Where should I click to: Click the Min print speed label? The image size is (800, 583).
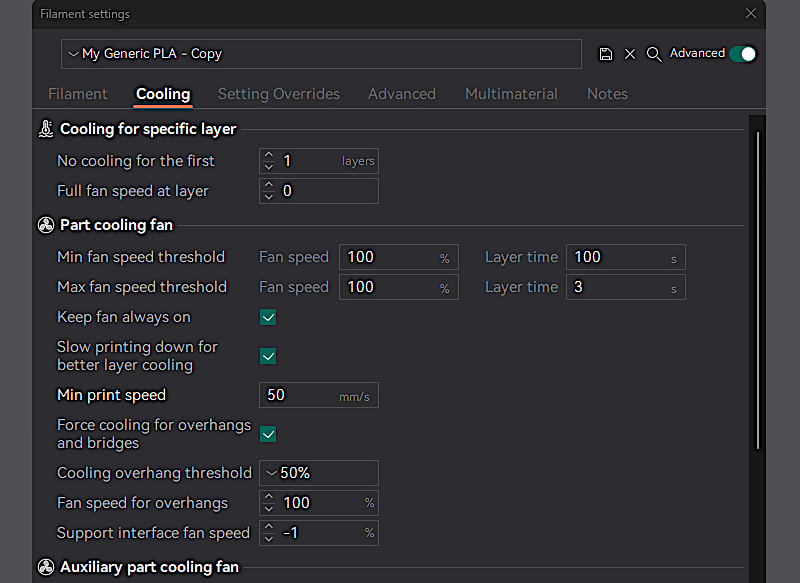click(x=111, y=395)
